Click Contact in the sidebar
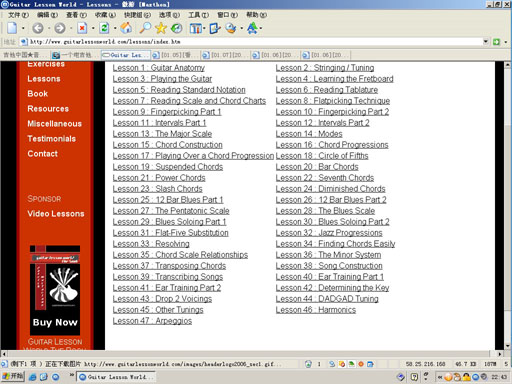The height and width of the screenshot is (384, 512). [x=43, y=154]
